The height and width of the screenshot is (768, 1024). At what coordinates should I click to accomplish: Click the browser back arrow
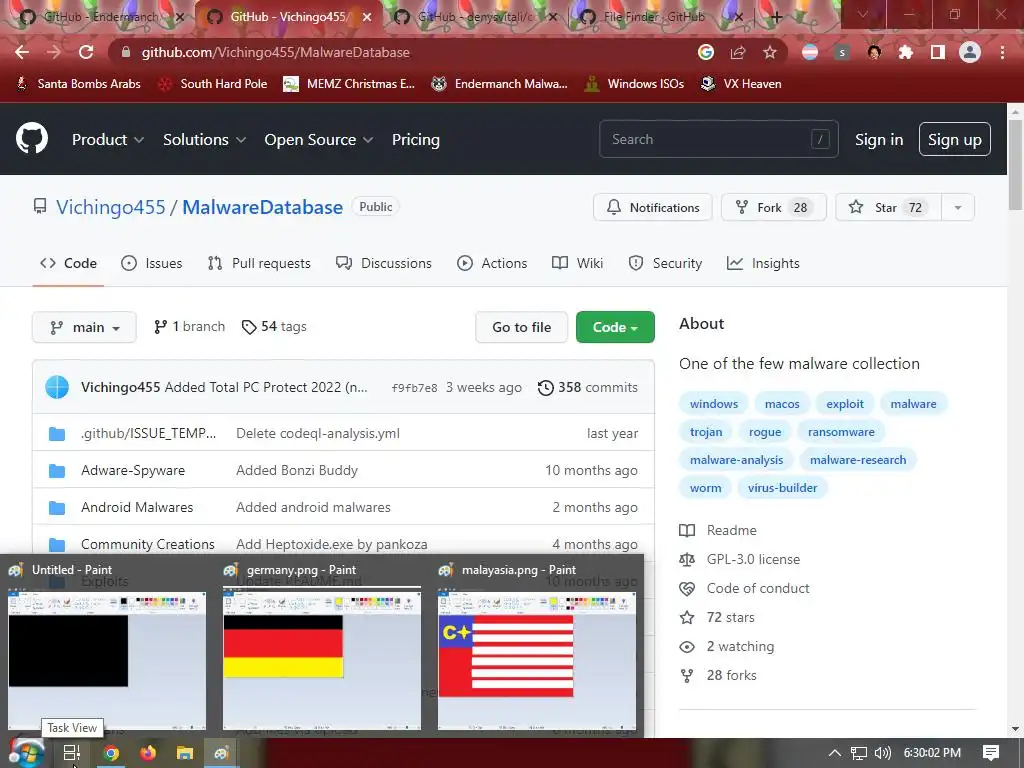click(22, 52)
